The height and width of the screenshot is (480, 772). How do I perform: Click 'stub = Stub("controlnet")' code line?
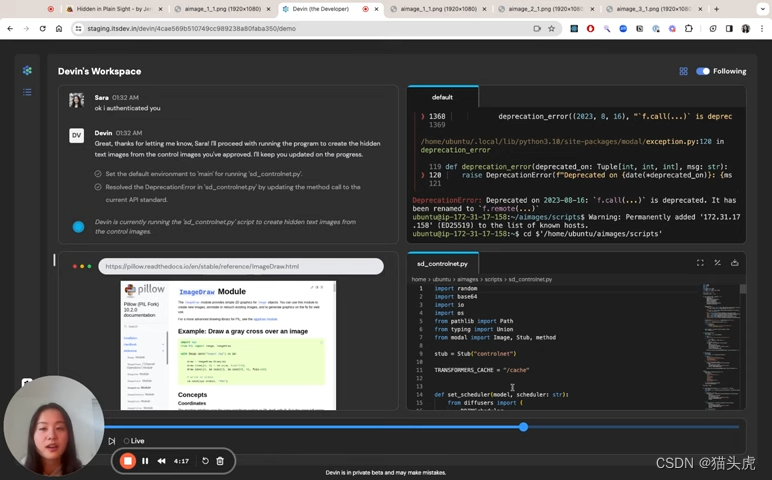coord(475,353)
